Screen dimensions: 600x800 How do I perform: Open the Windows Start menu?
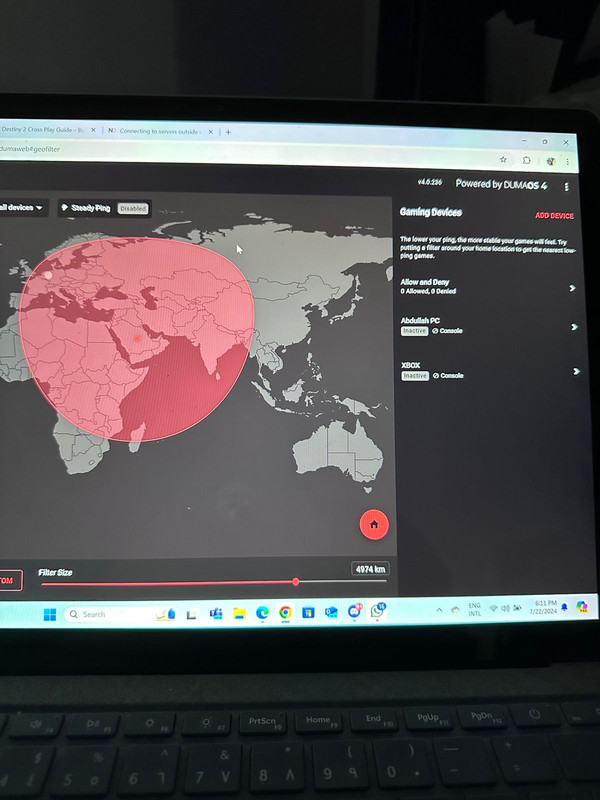[x=50, y=614]
